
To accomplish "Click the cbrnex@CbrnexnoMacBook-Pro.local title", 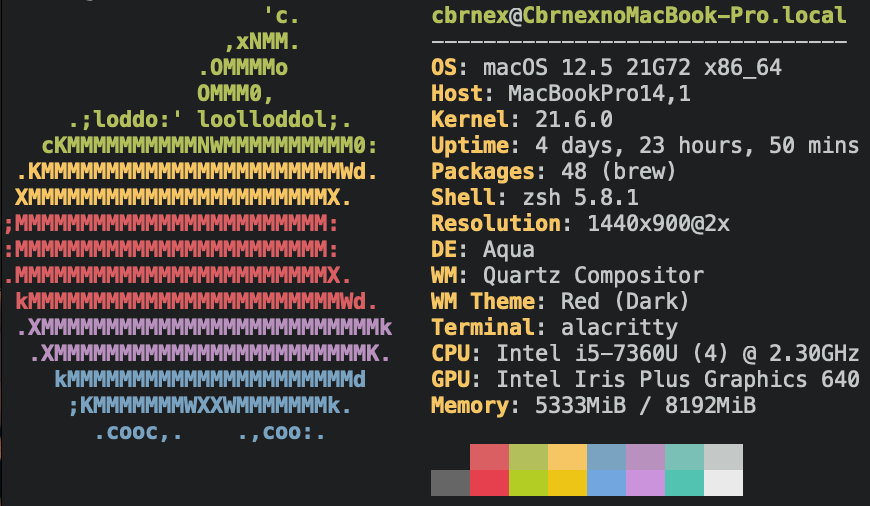I will point(639,16).
